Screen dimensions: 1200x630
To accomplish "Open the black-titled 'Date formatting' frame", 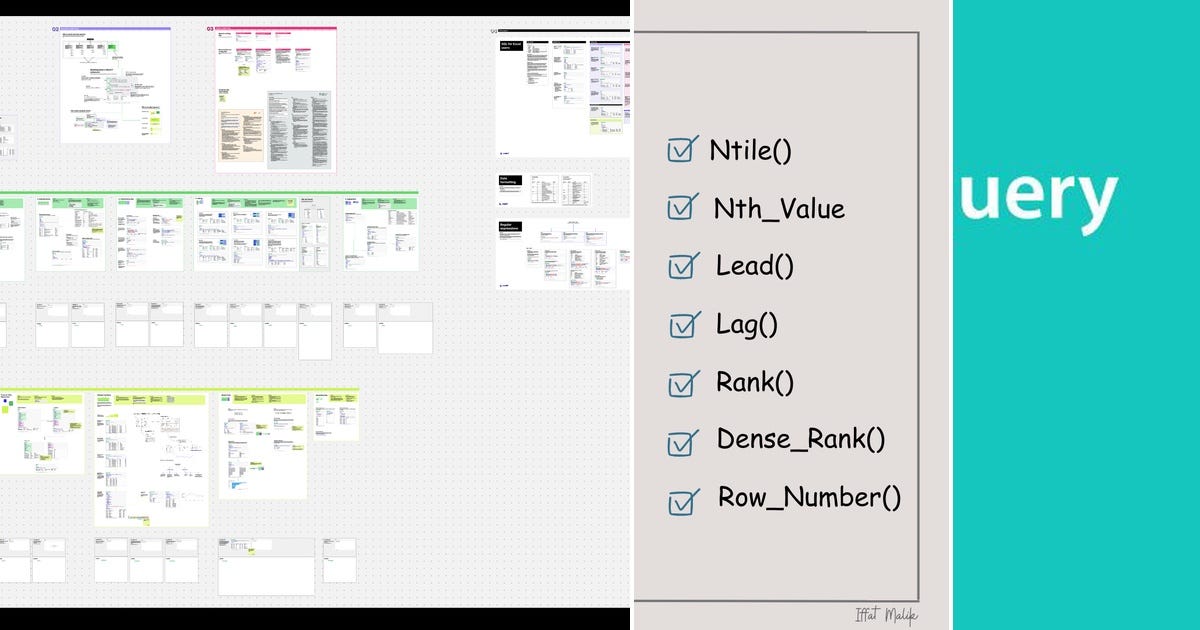I will pyautogui.click(x=544, y=191).
